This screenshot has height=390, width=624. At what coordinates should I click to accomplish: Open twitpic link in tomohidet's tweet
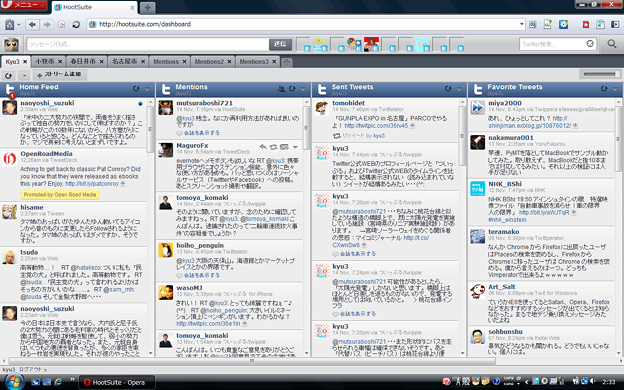[376, 126]
